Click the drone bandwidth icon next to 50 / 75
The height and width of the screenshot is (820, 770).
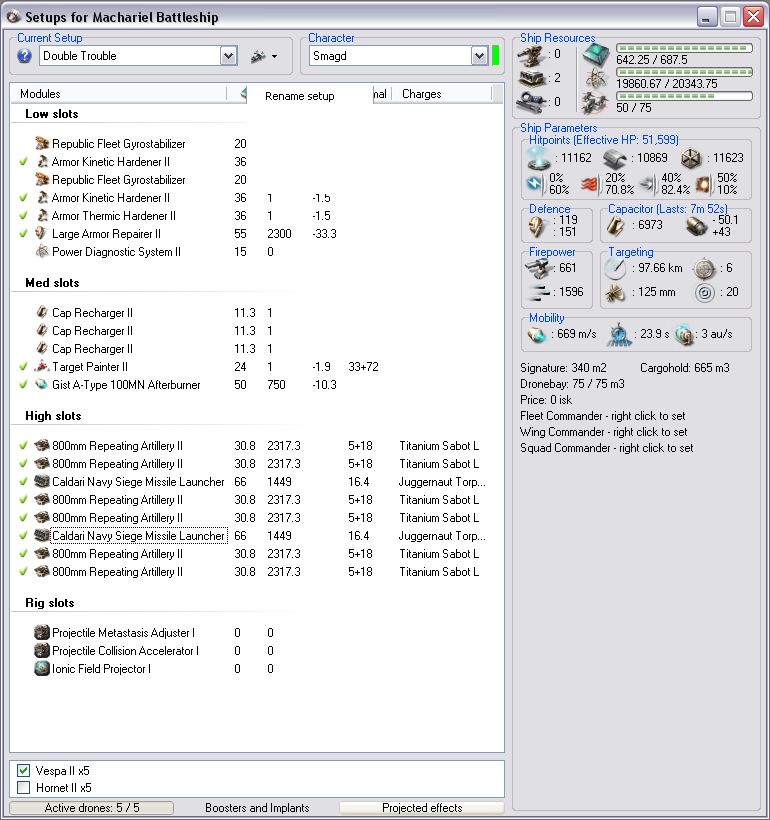596,102
